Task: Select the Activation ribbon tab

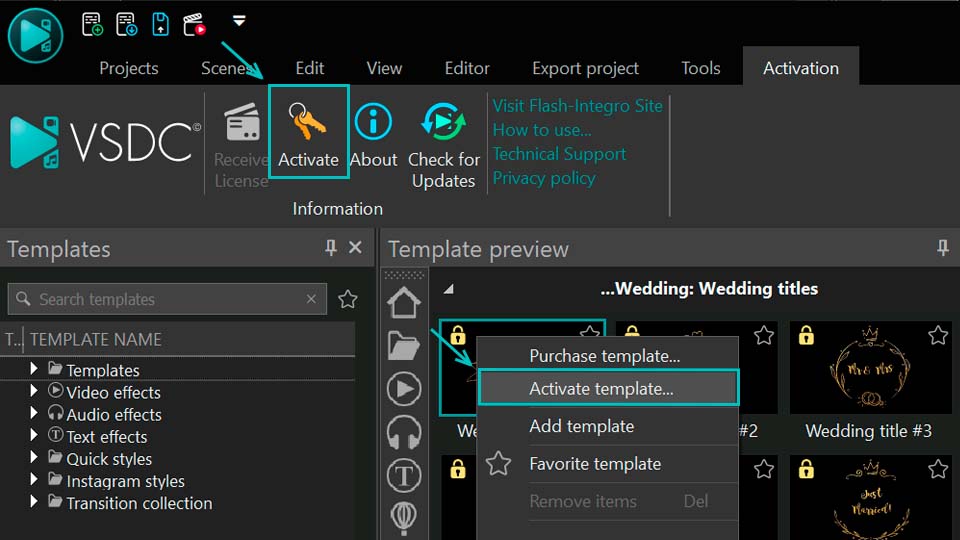Action: pyautogui.click(x=801, y=68)
